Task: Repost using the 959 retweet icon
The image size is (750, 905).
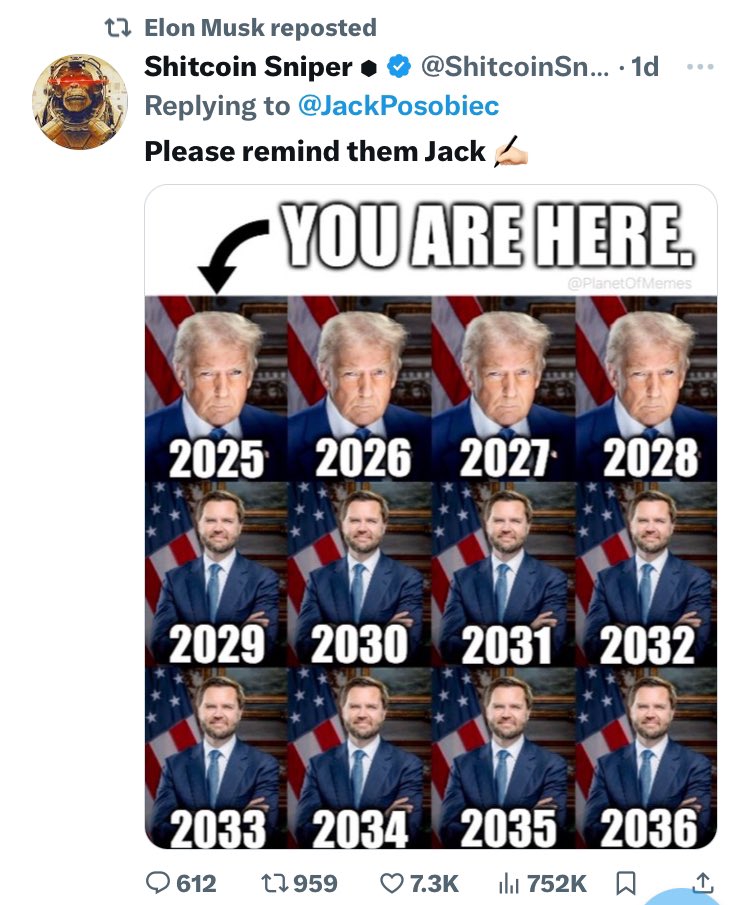Action: pyautogui.click(x=275, y=882)
